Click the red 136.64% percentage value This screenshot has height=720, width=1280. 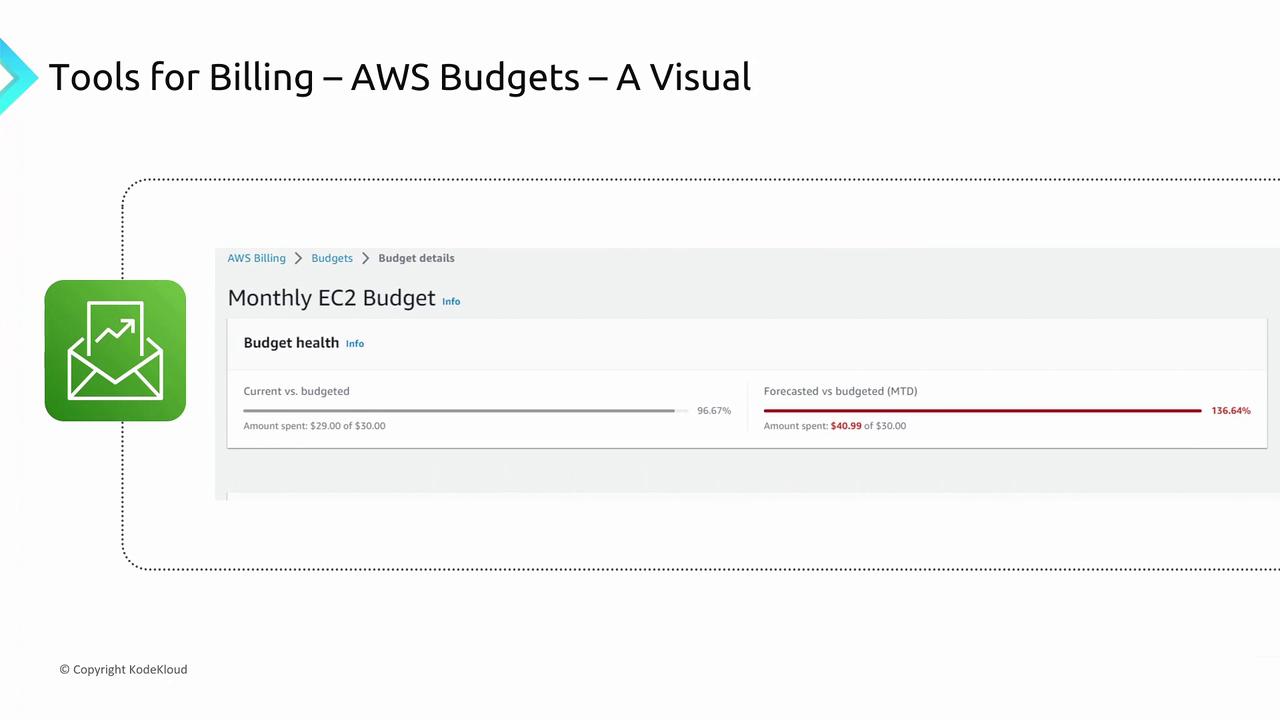pyautogui.click(x=1230, y=411)
